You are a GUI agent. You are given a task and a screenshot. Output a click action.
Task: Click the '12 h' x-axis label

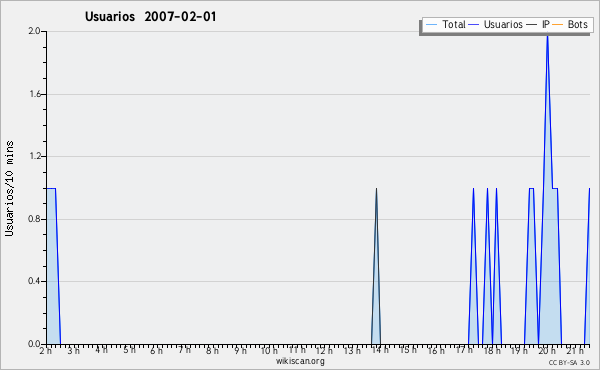pyautogui.click(x=324, y=350)
